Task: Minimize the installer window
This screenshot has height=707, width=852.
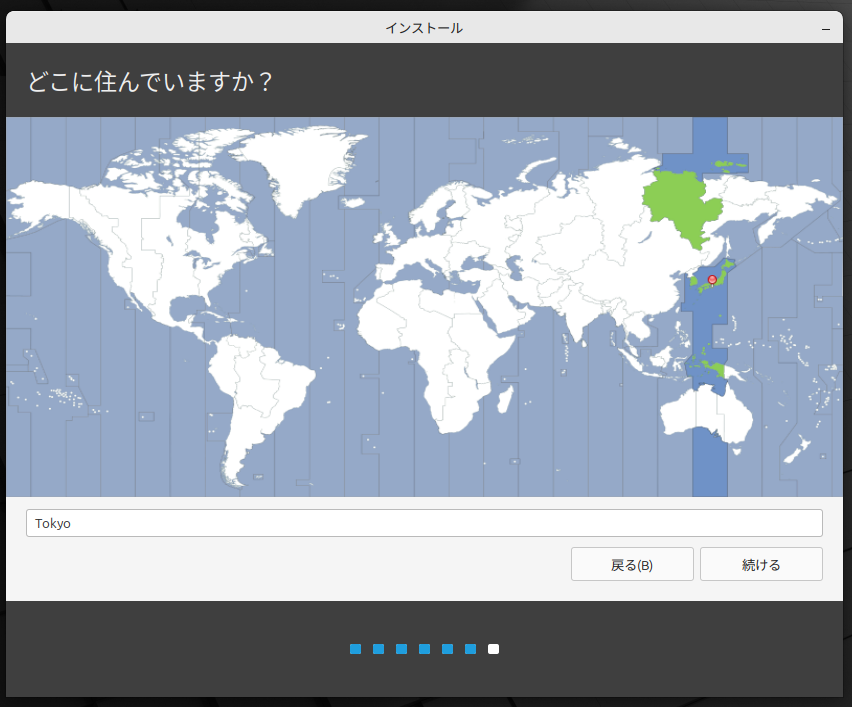Action: click(x=826, y=29)
